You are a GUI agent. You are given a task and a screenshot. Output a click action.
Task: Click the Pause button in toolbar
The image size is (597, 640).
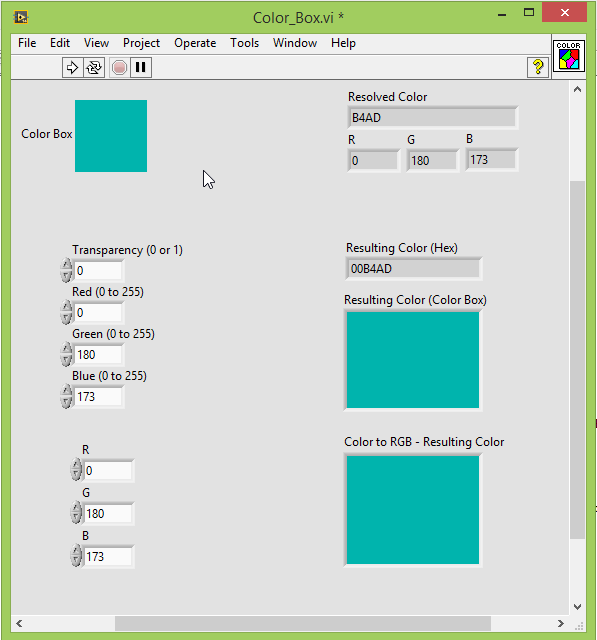click(x=141, y=67)
